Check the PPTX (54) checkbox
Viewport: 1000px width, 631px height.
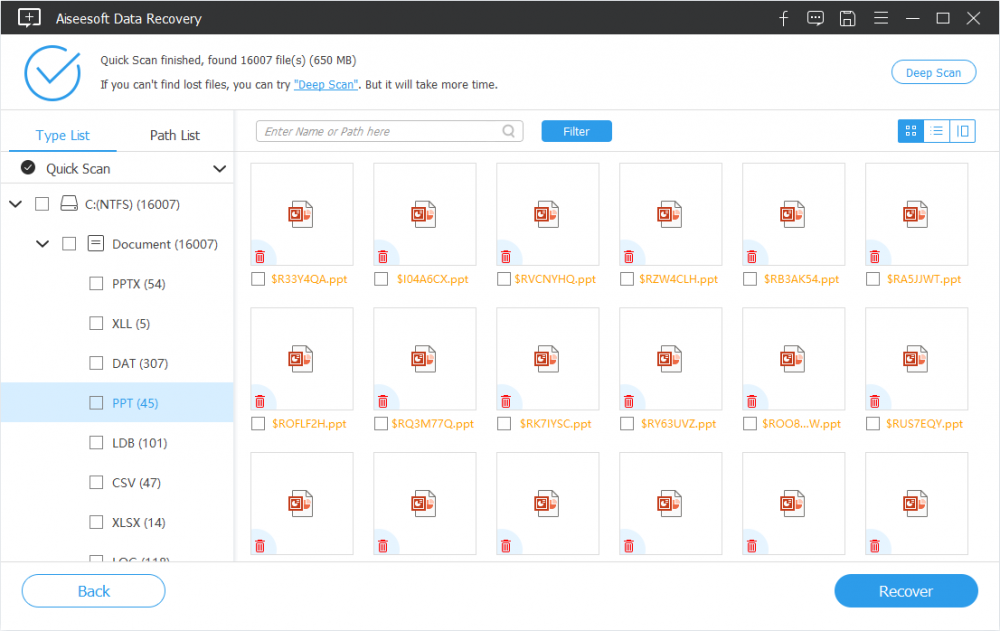click(96, 284)
